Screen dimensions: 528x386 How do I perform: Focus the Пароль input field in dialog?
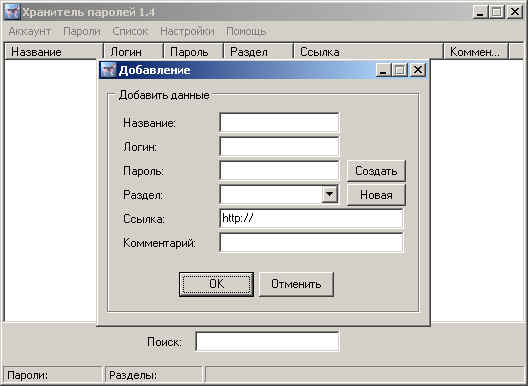279,170
